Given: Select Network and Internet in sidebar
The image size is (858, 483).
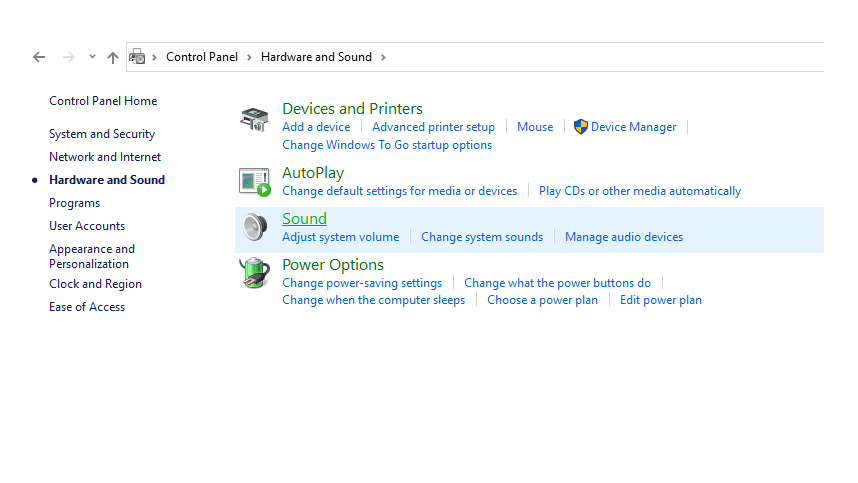Looking at the screenshot, I should (105, 157).
